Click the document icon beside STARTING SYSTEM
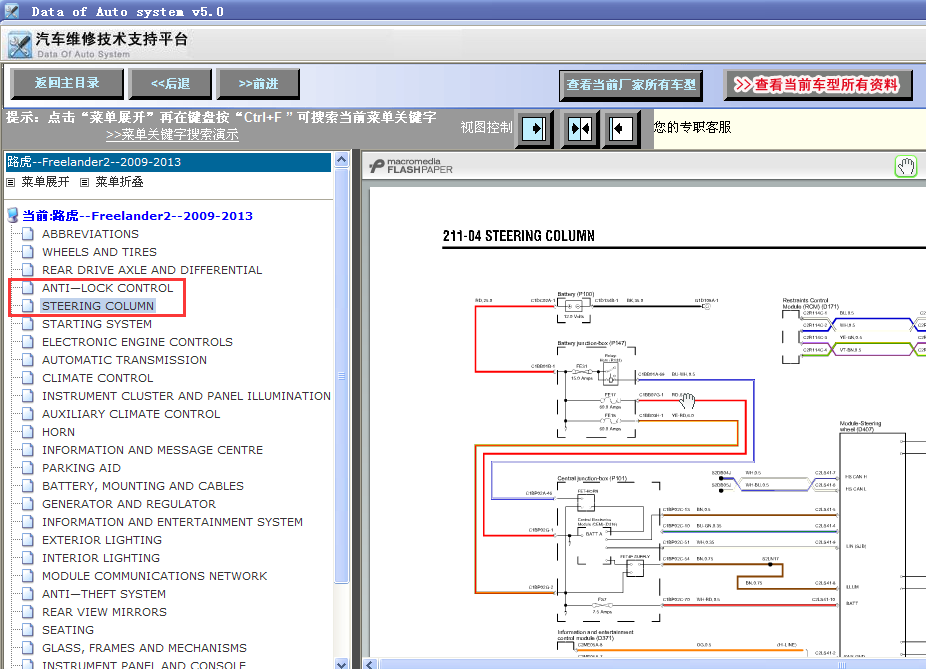This screenshot has width=926, height=669. [28, 324]
